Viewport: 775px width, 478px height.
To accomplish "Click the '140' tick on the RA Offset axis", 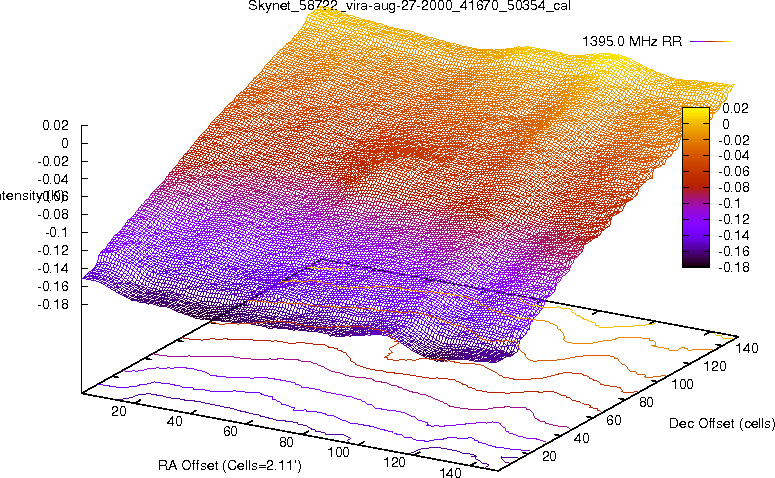I will pos(450,473).
